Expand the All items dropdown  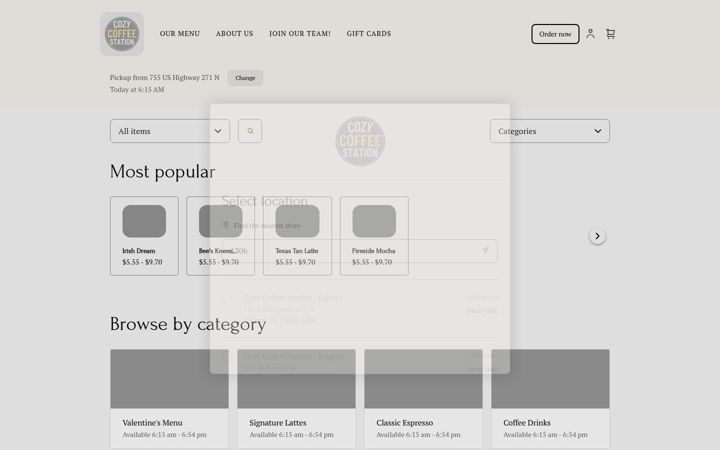pos(170,131)
